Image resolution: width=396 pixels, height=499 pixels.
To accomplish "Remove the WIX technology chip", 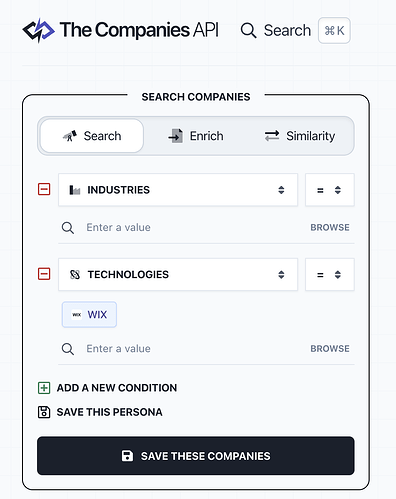I will (89, 315).
